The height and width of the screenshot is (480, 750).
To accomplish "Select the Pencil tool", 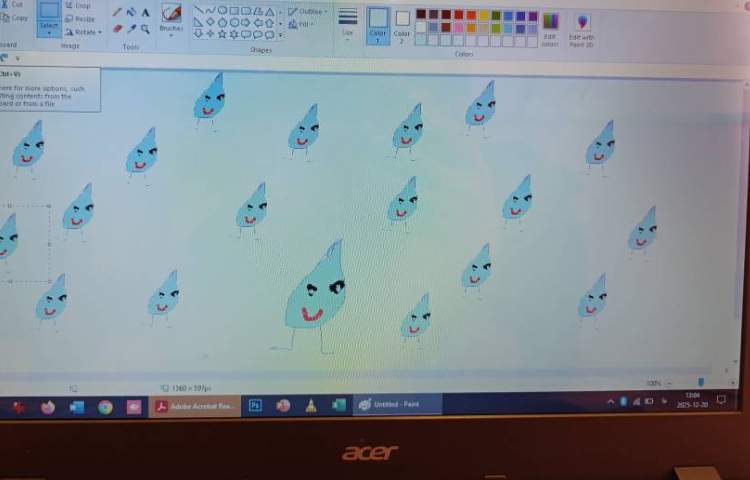I will click(x=117, y=13).
